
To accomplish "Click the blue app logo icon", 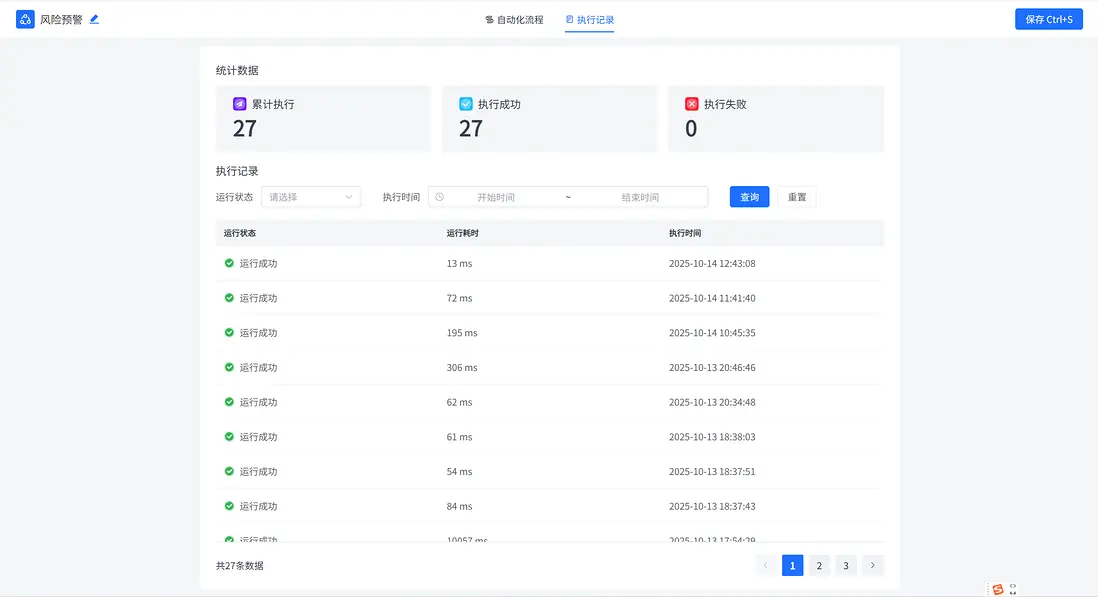I will tap(25, 20).
